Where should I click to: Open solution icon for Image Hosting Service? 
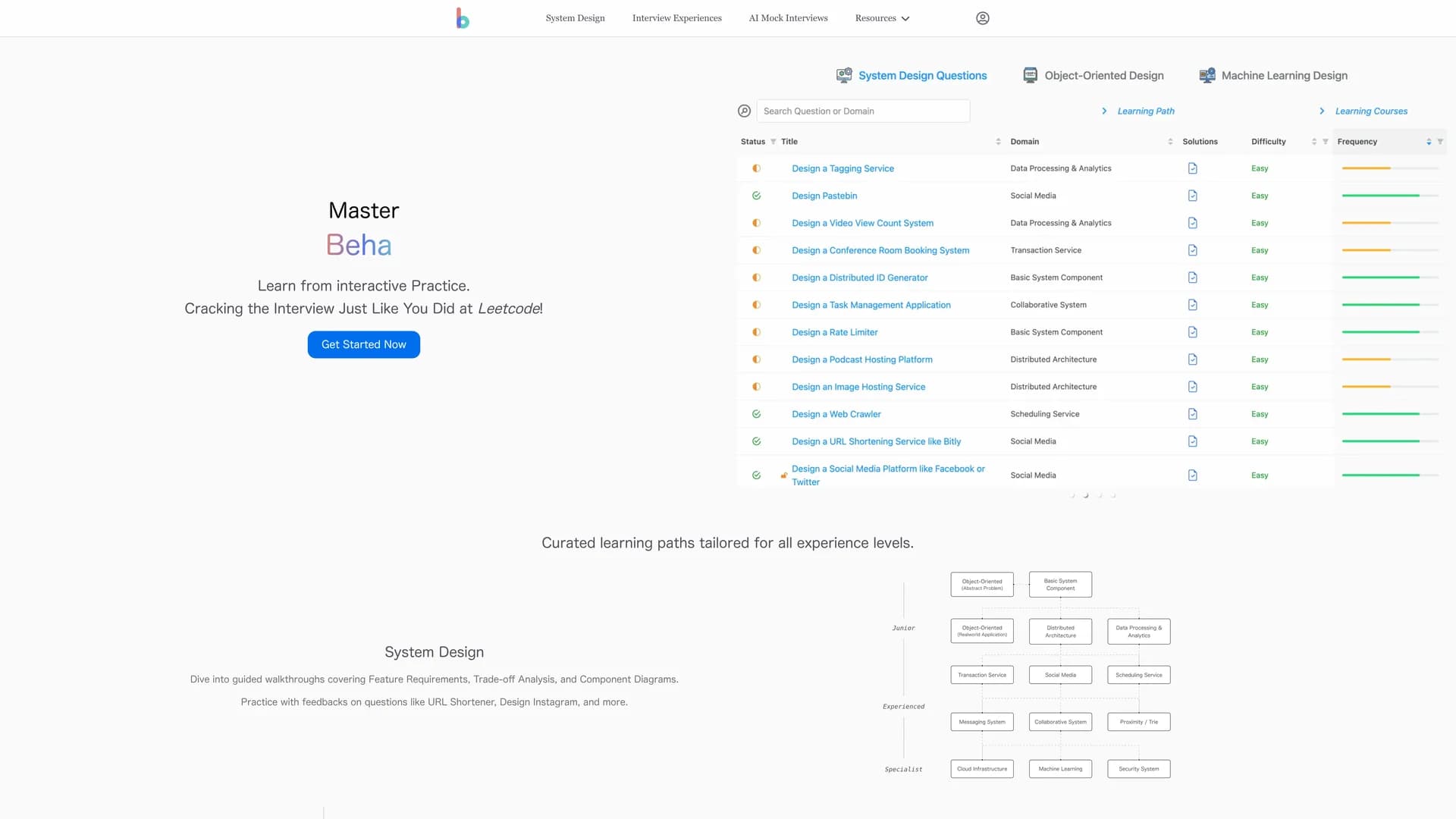click(1192, 387)
